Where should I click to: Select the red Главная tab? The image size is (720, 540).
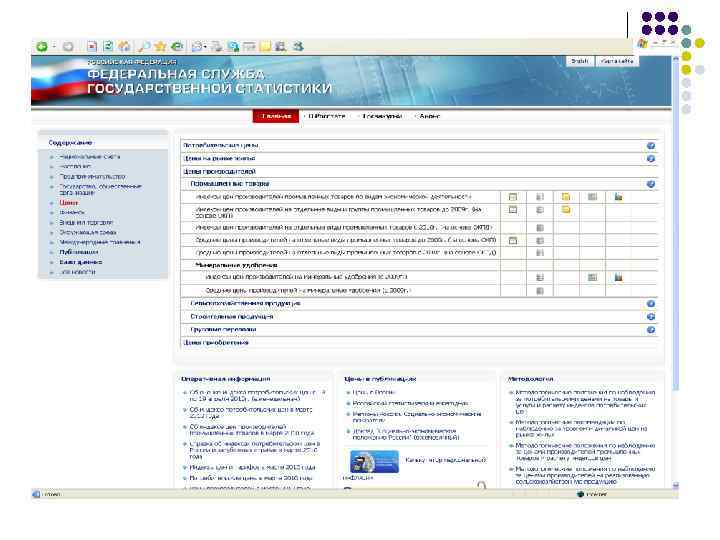coord(276,116)
